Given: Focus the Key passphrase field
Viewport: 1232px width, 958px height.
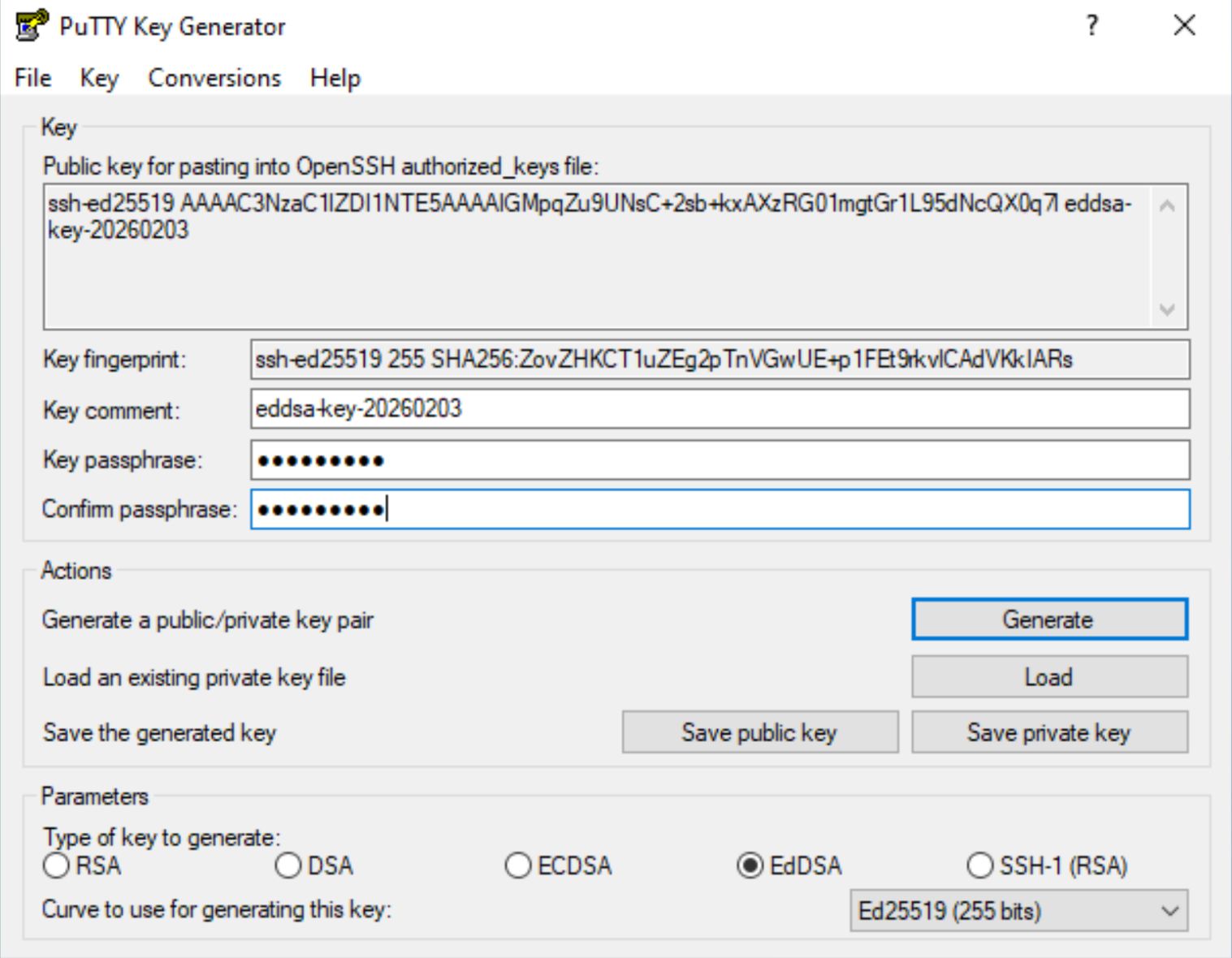Looking at the screenshot, I should click(x=720, y=460).
